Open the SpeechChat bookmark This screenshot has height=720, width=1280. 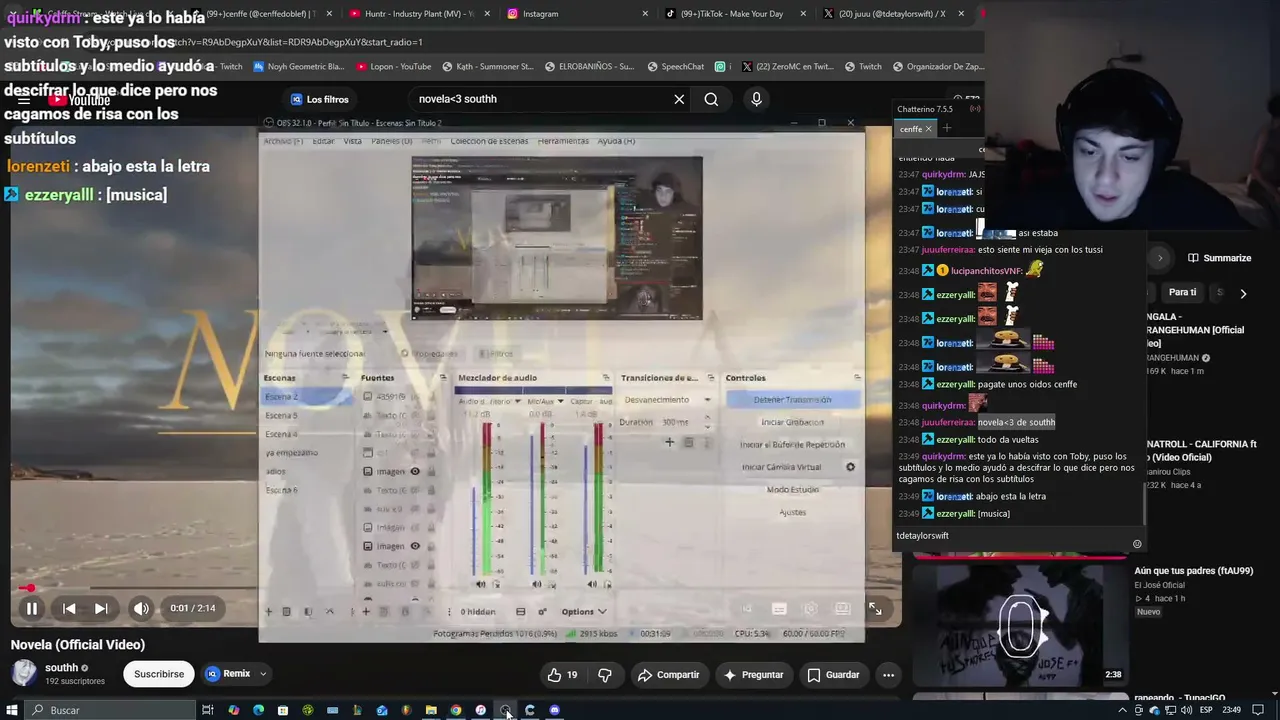(x=675, y=67)
